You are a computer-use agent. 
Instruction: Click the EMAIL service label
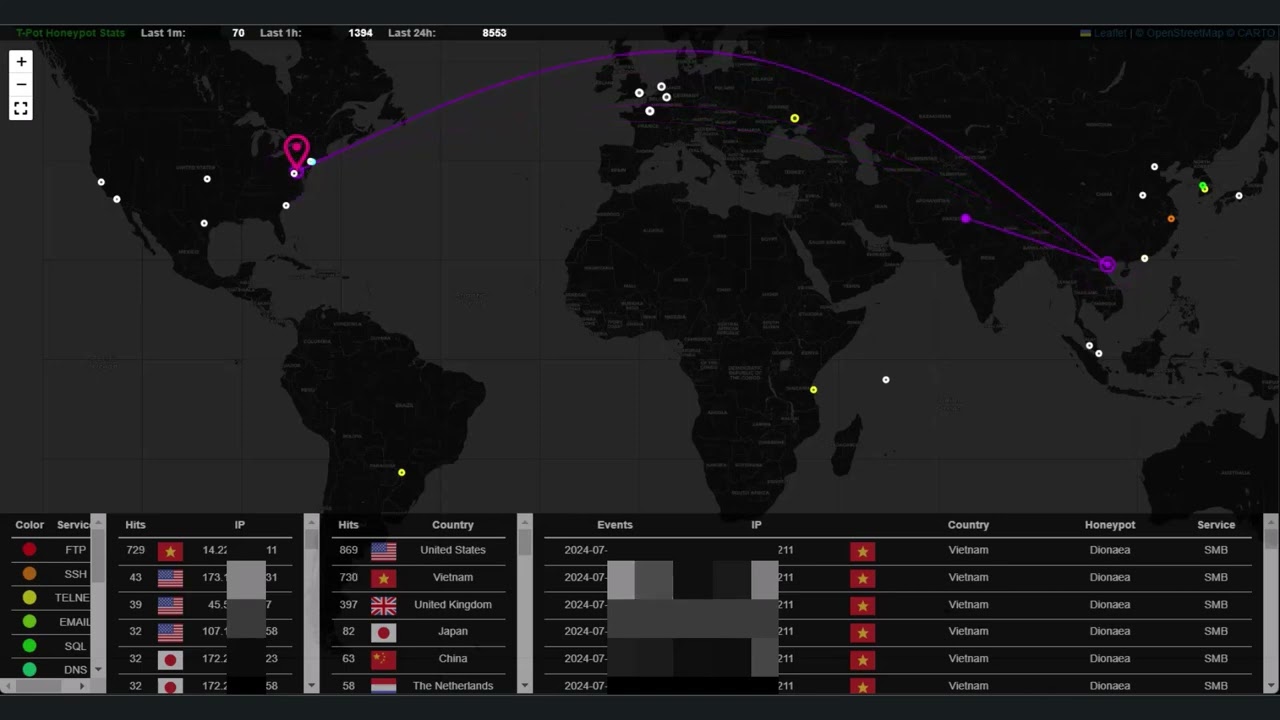point(75,622)
